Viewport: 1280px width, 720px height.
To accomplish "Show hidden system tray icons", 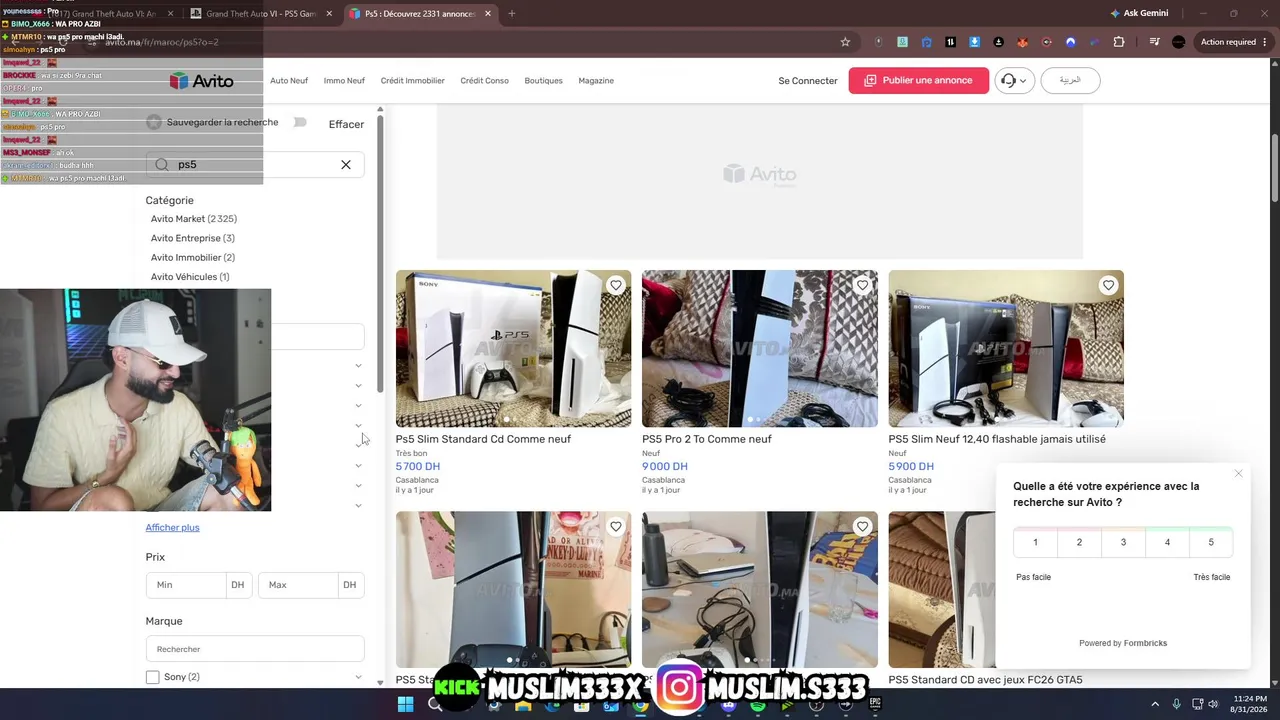I will point(1155,705).
